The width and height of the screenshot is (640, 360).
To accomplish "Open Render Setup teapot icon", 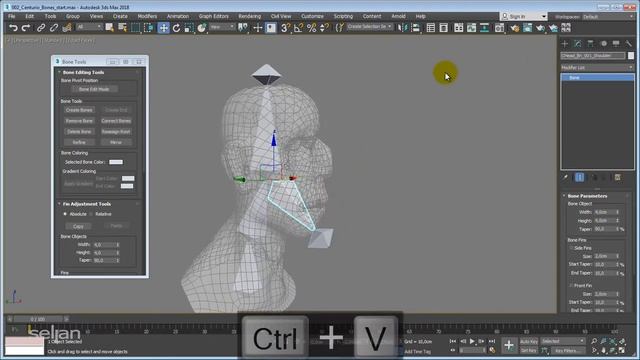I will pos(514,28).
